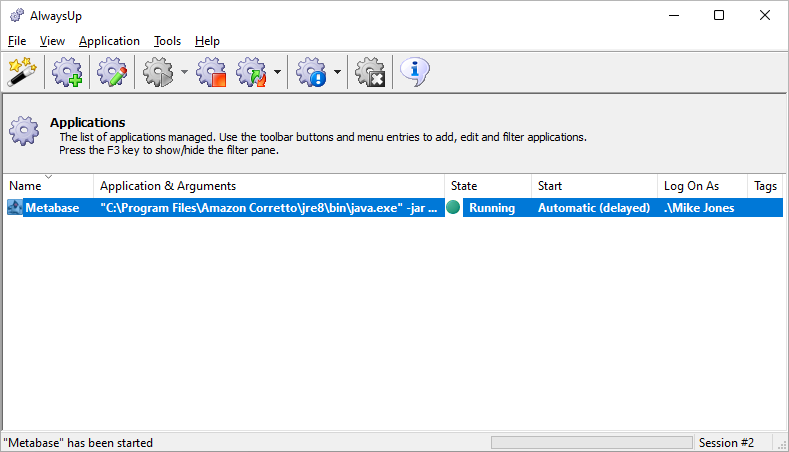Image resolution: width=789 pixels, height=452 pixels.
Task: Open the File menu
Action: tap(17, 41)
